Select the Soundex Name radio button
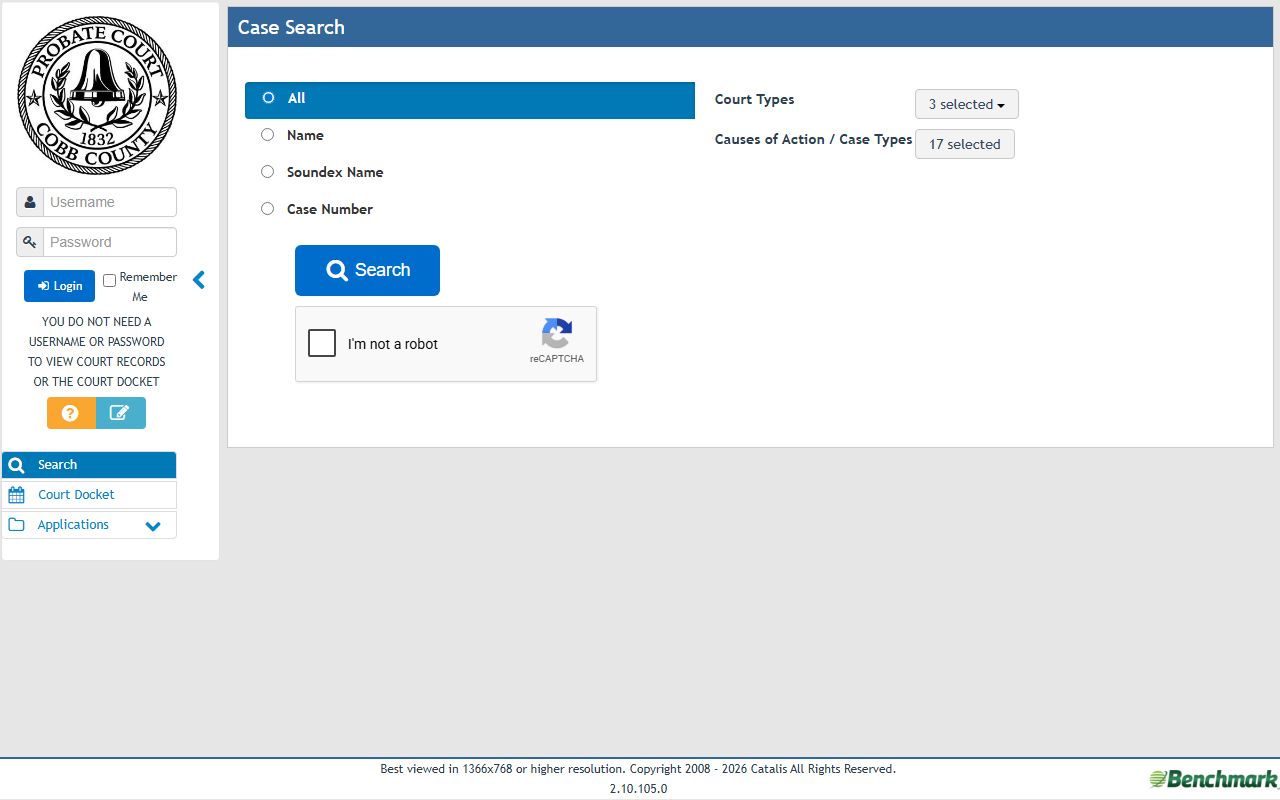Screen dimensions: 1280x800 pyautogui.click(x=267, y=172)
